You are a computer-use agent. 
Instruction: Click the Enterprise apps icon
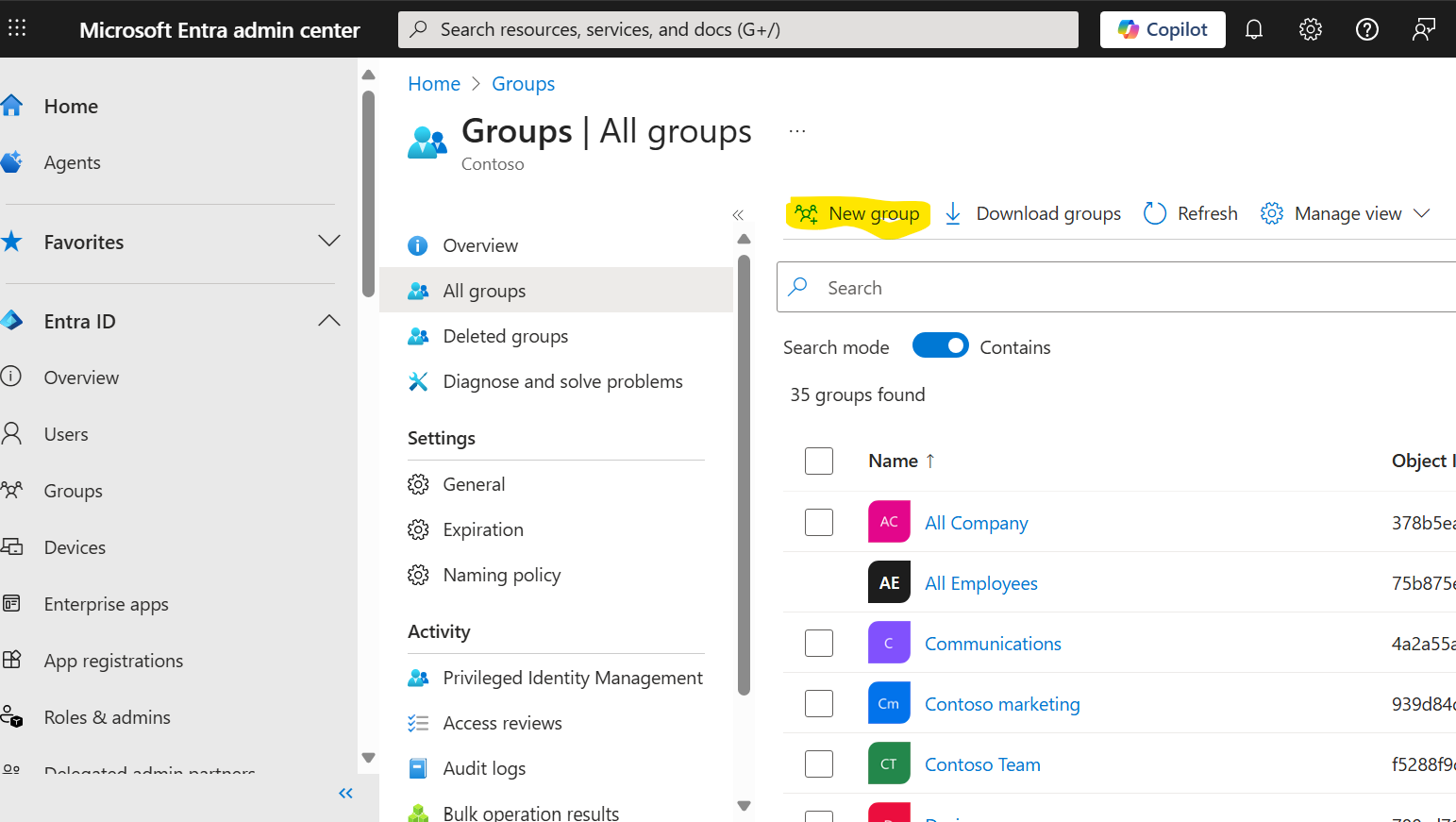coord(11,603)
